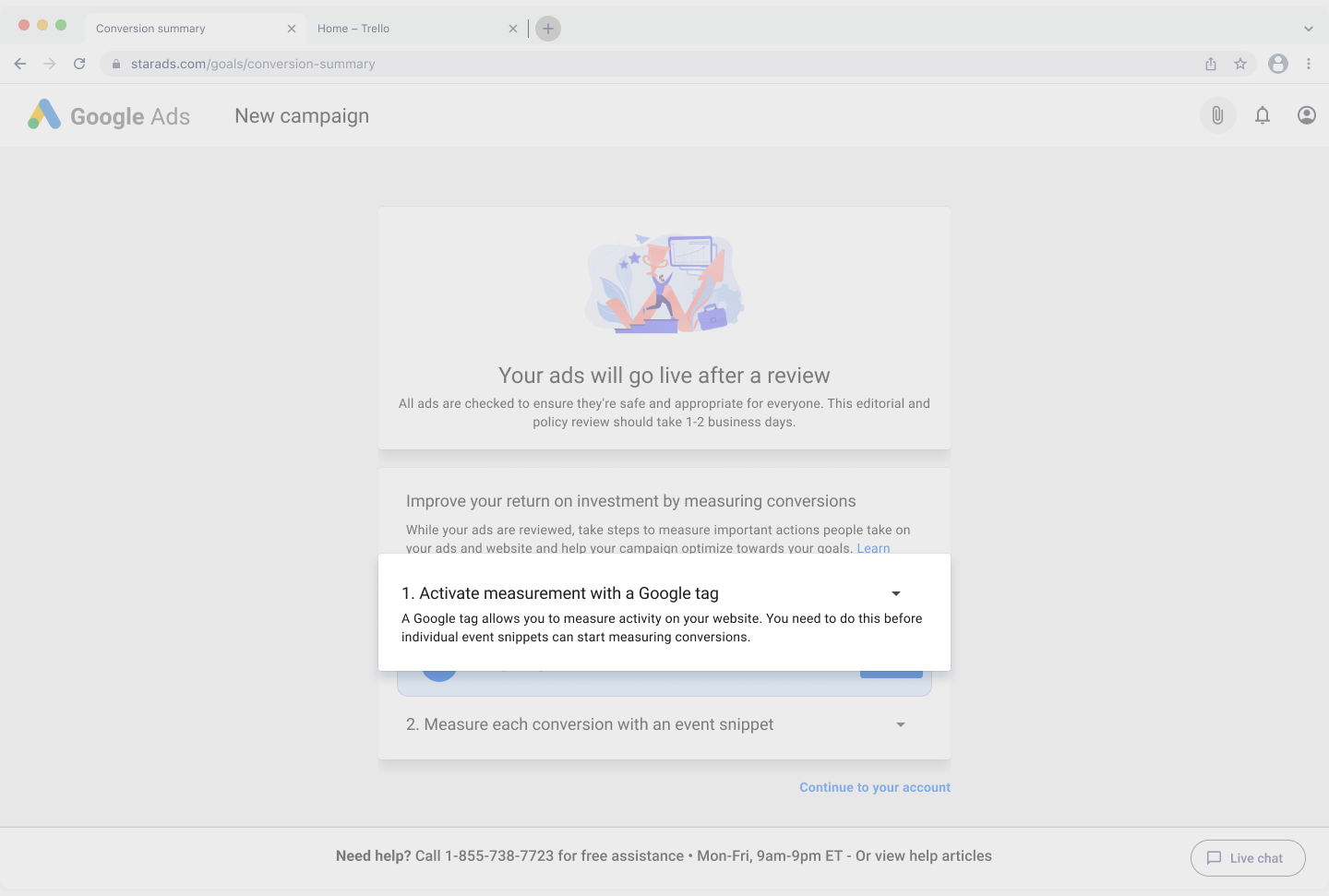The width and height of the screenshot is (1329, 896).
Task: Open a new browser tab
Action: 548,29
